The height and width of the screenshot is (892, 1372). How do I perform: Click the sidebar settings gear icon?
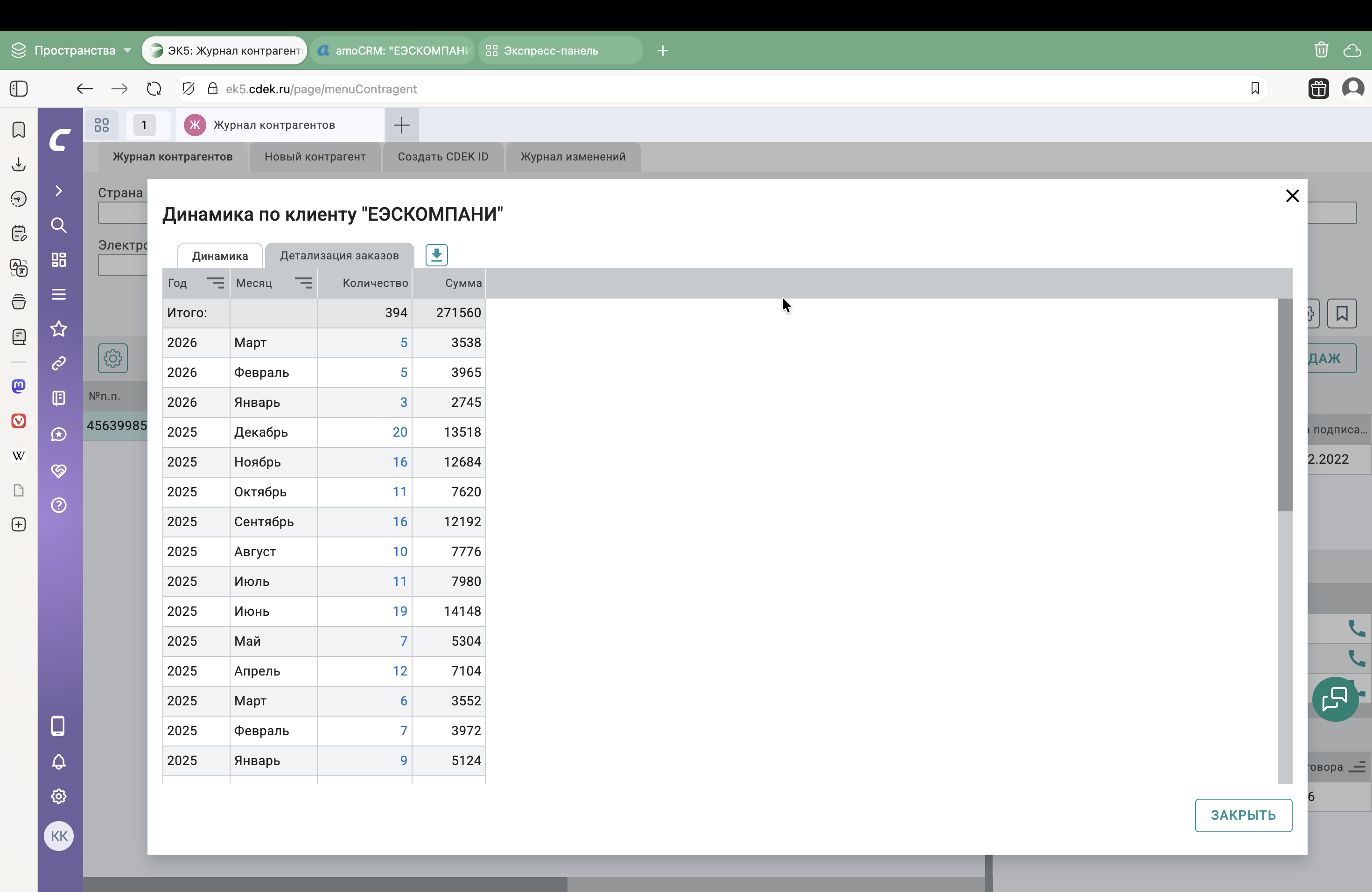click(x=59, y=796)
